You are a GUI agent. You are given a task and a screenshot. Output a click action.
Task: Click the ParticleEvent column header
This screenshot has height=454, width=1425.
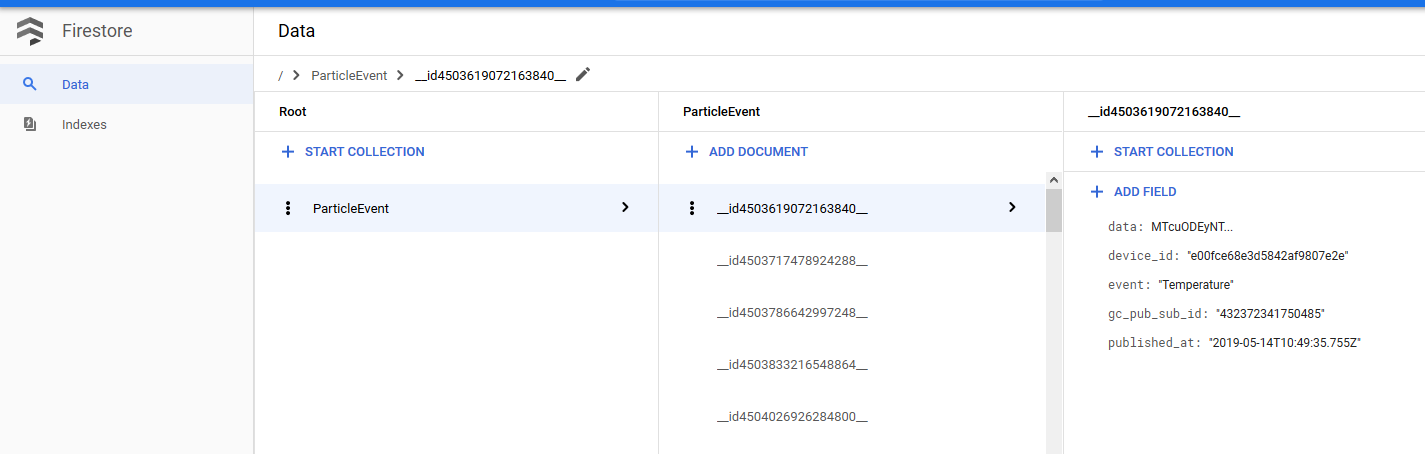click(x=722, y=112)
